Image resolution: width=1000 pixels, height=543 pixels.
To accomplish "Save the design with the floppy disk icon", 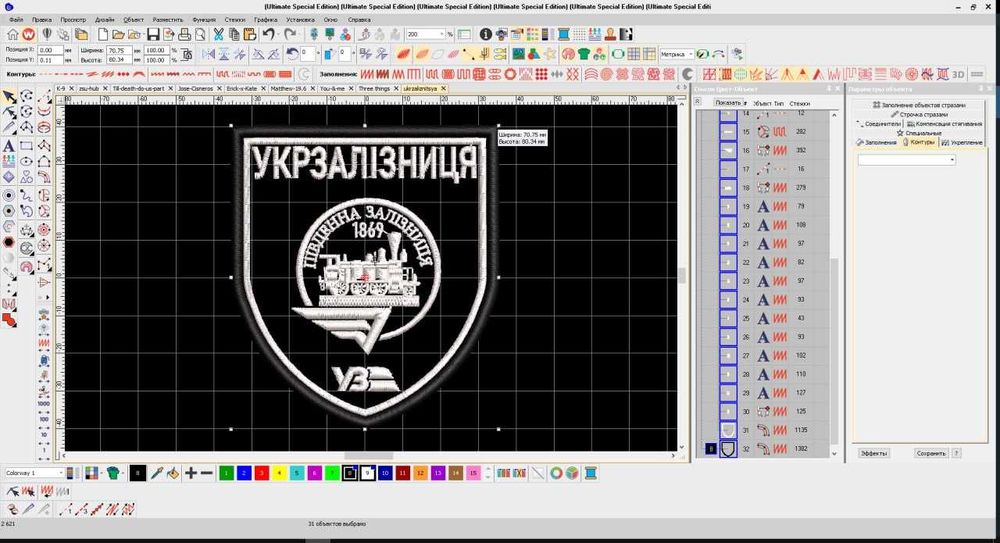I will tap(153, 34).
